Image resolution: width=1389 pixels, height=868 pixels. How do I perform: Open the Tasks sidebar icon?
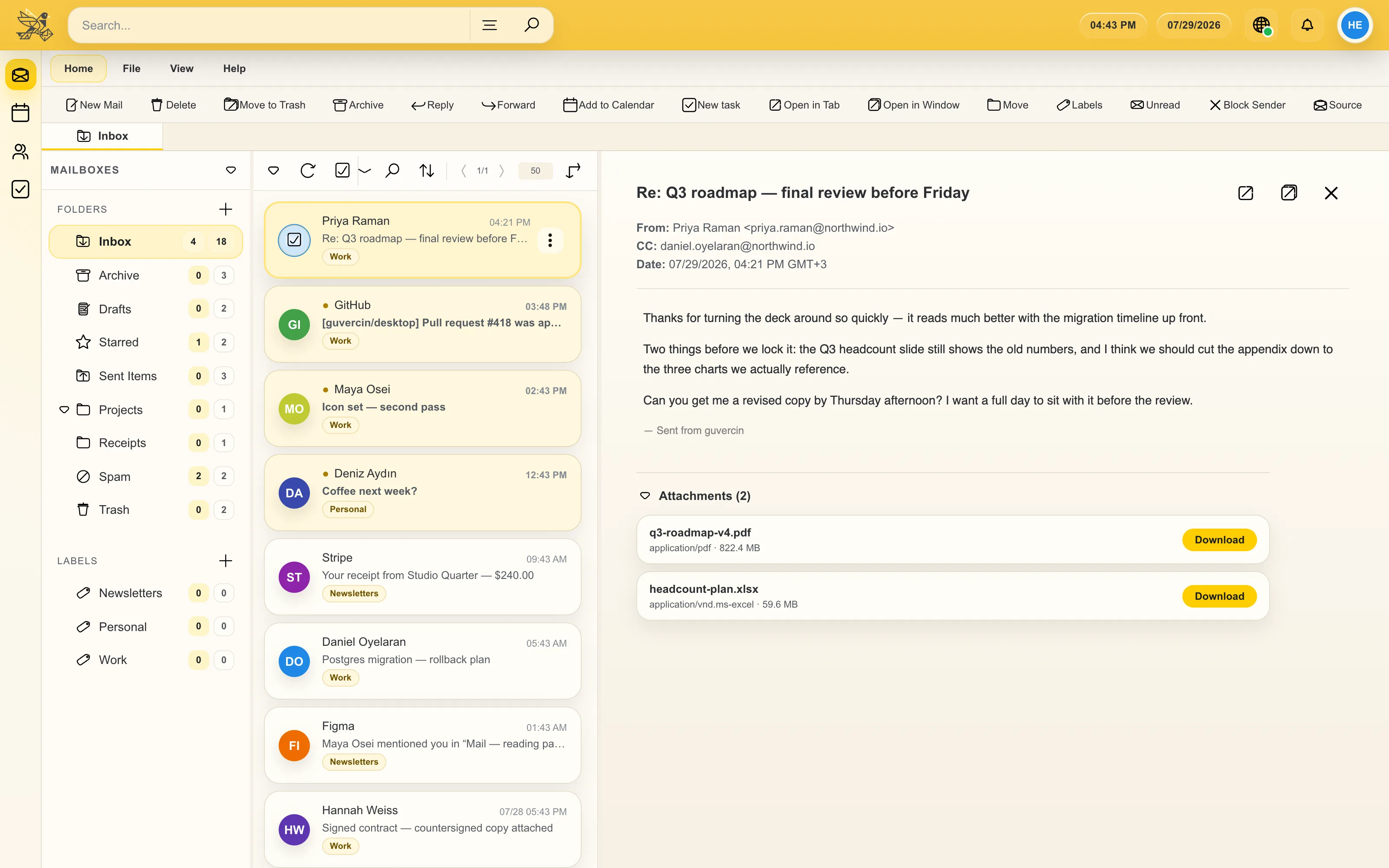[x=21, y=189]
